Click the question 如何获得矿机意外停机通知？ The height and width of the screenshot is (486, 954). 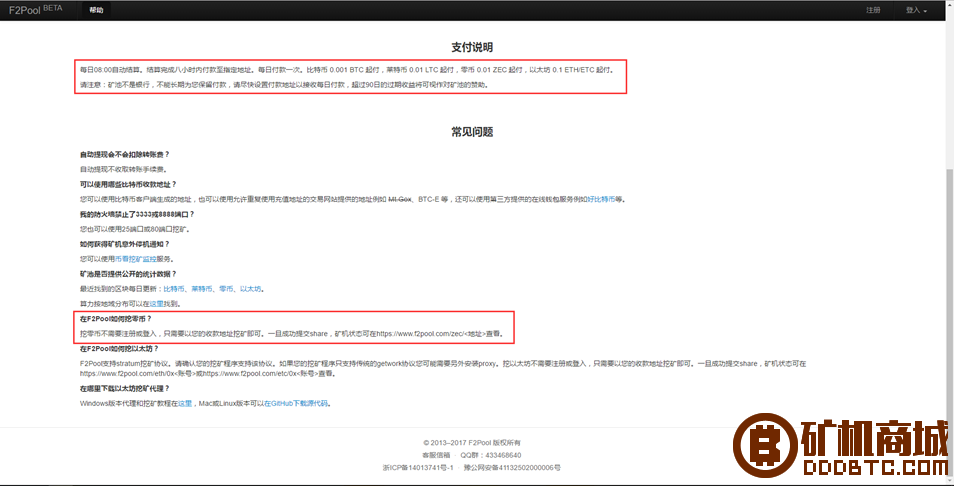125,244
